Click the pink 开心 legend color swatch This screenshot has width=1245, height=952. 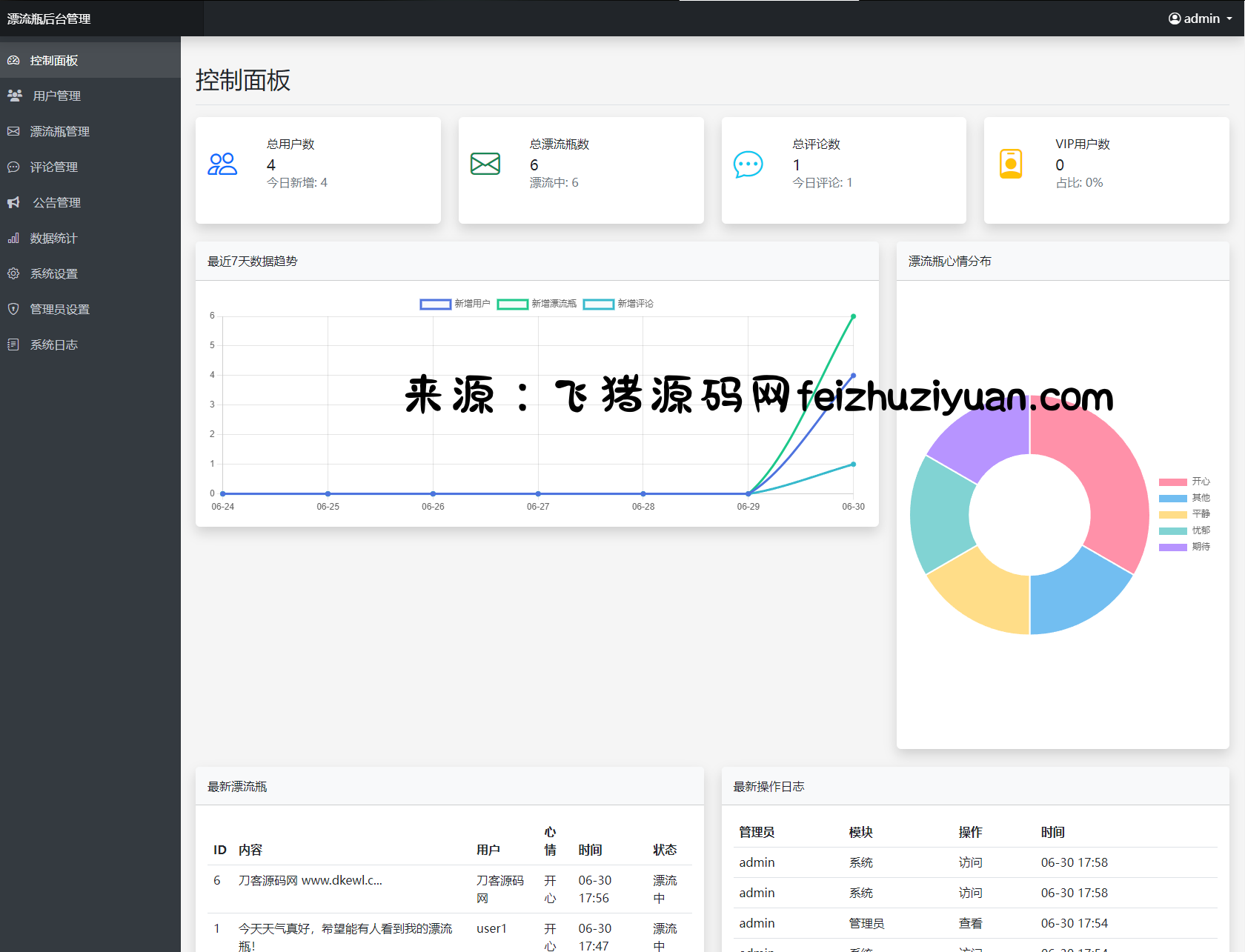click(1172, 482)
